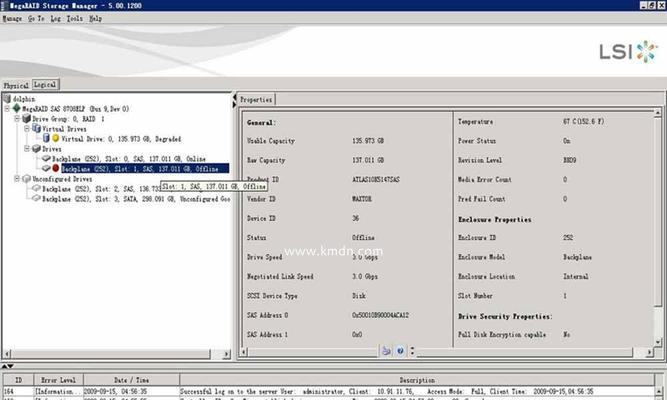The height and width of the screenshot is (400, 667).
Task: Click the SAS Address 0 value
Action: click(380, 315)
